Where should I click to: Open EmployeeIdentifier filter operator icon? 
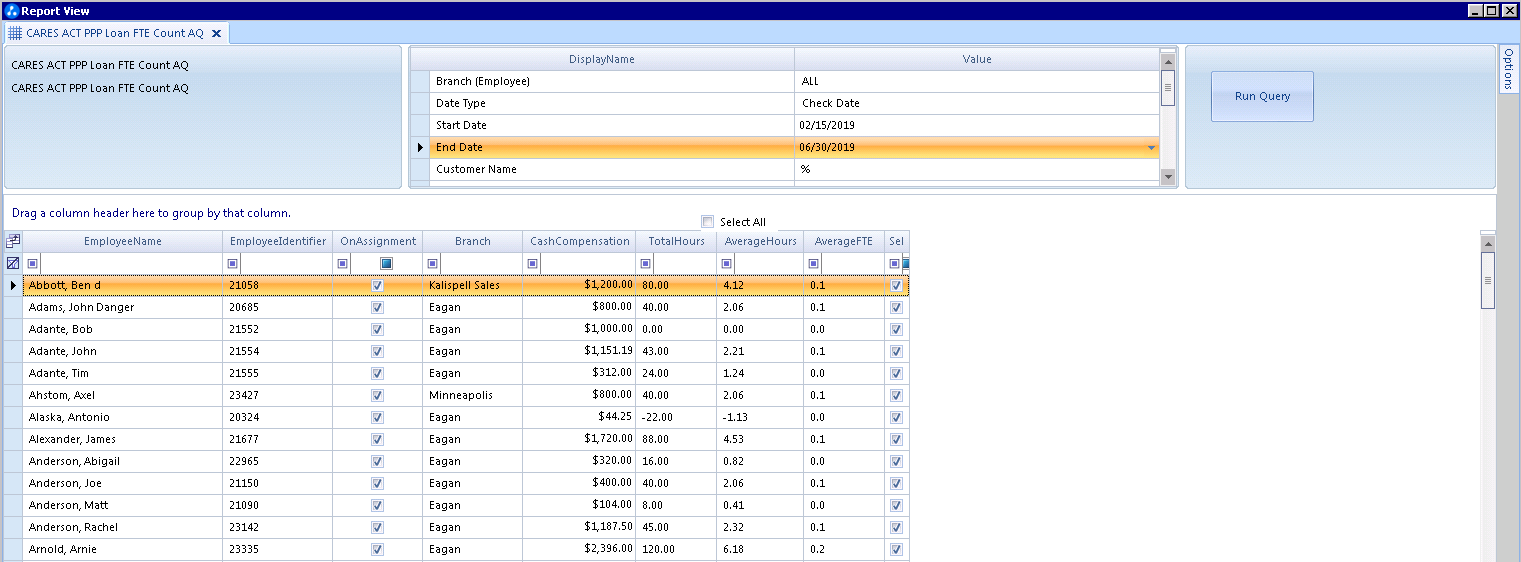click(x=233, y=264)
